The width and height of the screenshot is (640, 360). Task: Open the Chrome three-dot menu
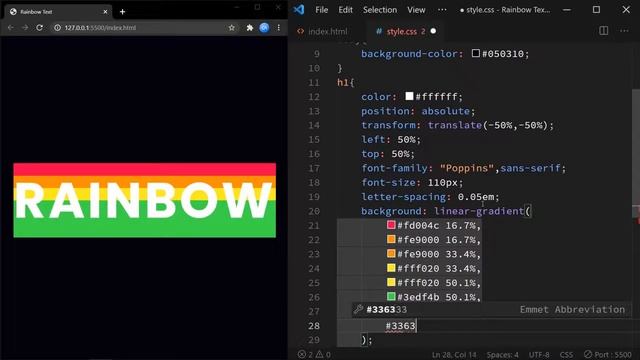point(278,27)
